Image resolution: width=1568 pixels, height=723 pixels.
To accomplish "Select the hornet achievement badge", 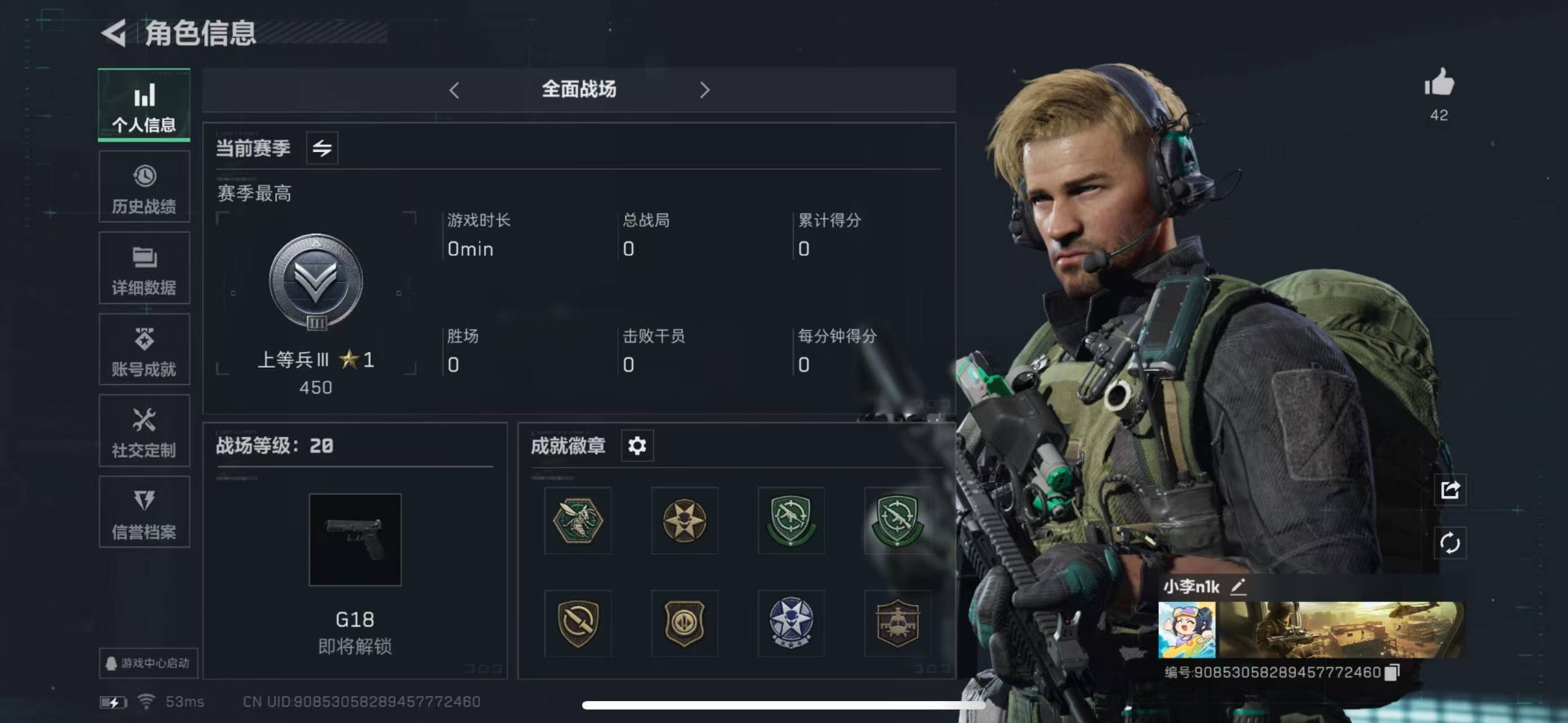I will 577,520.
